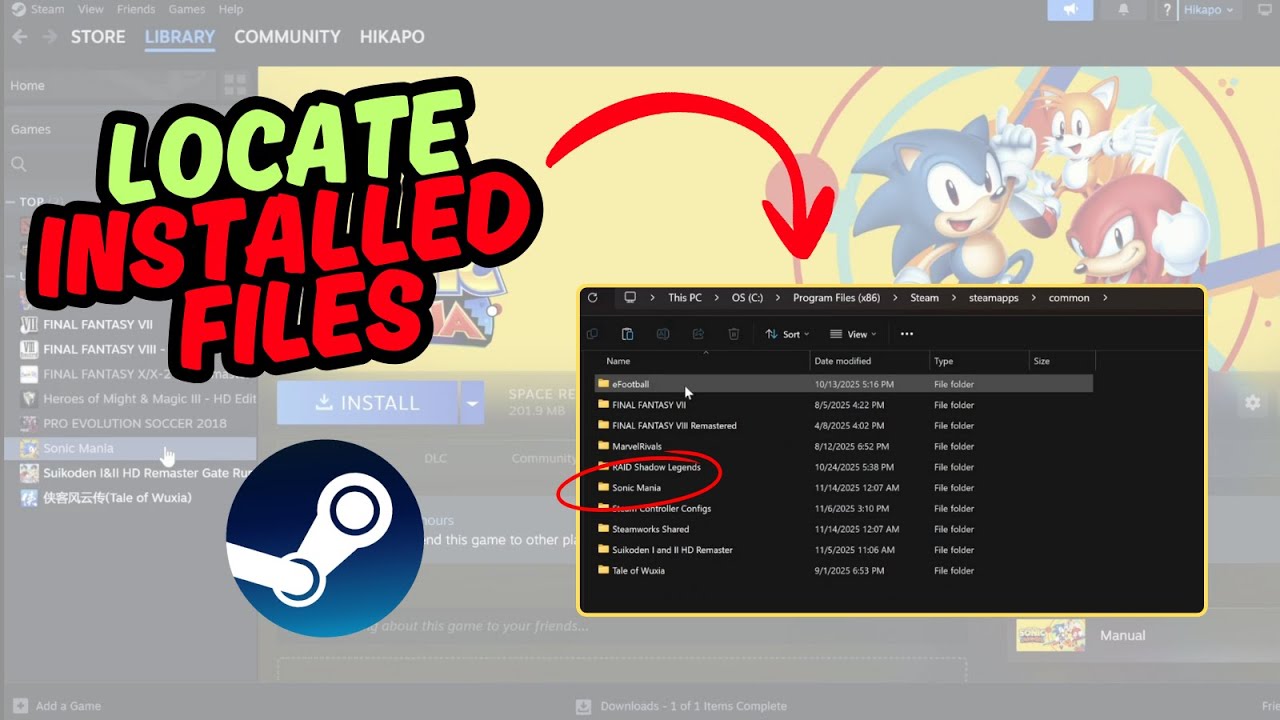Go forward with Steam's right arrow
This screenshot has width=1280, height=720.
(x=48, y=37)
